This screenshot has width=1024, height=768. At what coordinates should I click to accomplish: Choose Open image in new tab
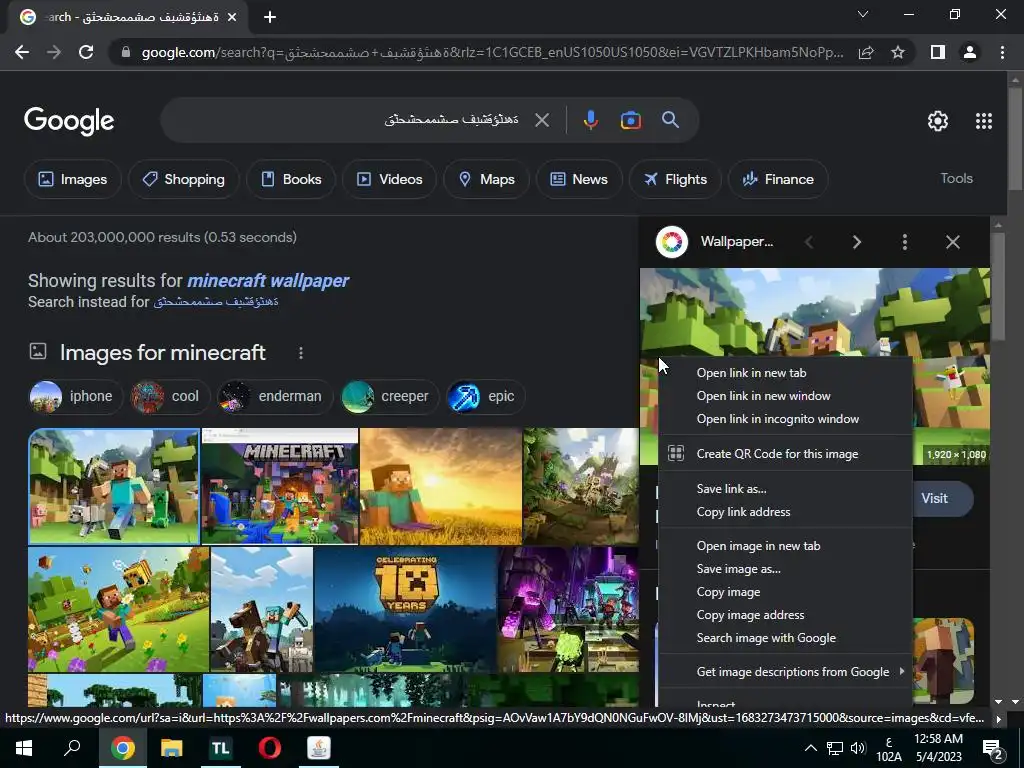pyautogui.click(x=786, y=546)
